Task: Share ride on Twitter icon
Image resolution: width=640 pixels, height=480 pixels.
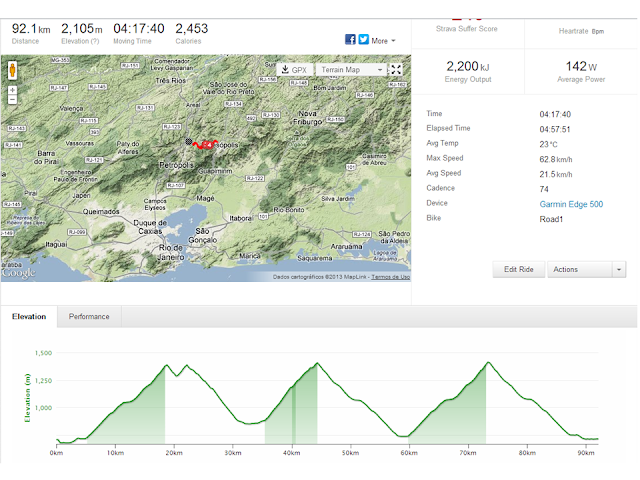Action: pyautogui.click(x=364, y=39)
